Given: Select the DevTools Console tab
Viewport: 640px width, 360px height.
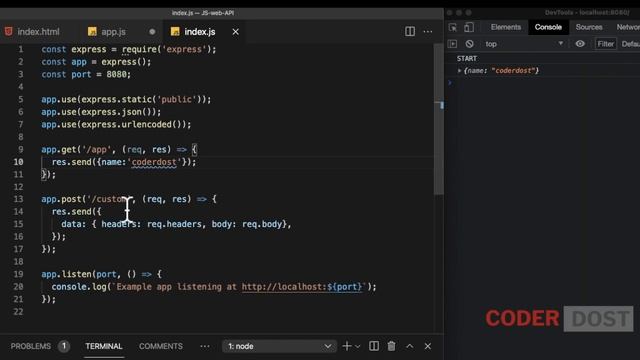Looking at the screenshot, I should [548, 27].
